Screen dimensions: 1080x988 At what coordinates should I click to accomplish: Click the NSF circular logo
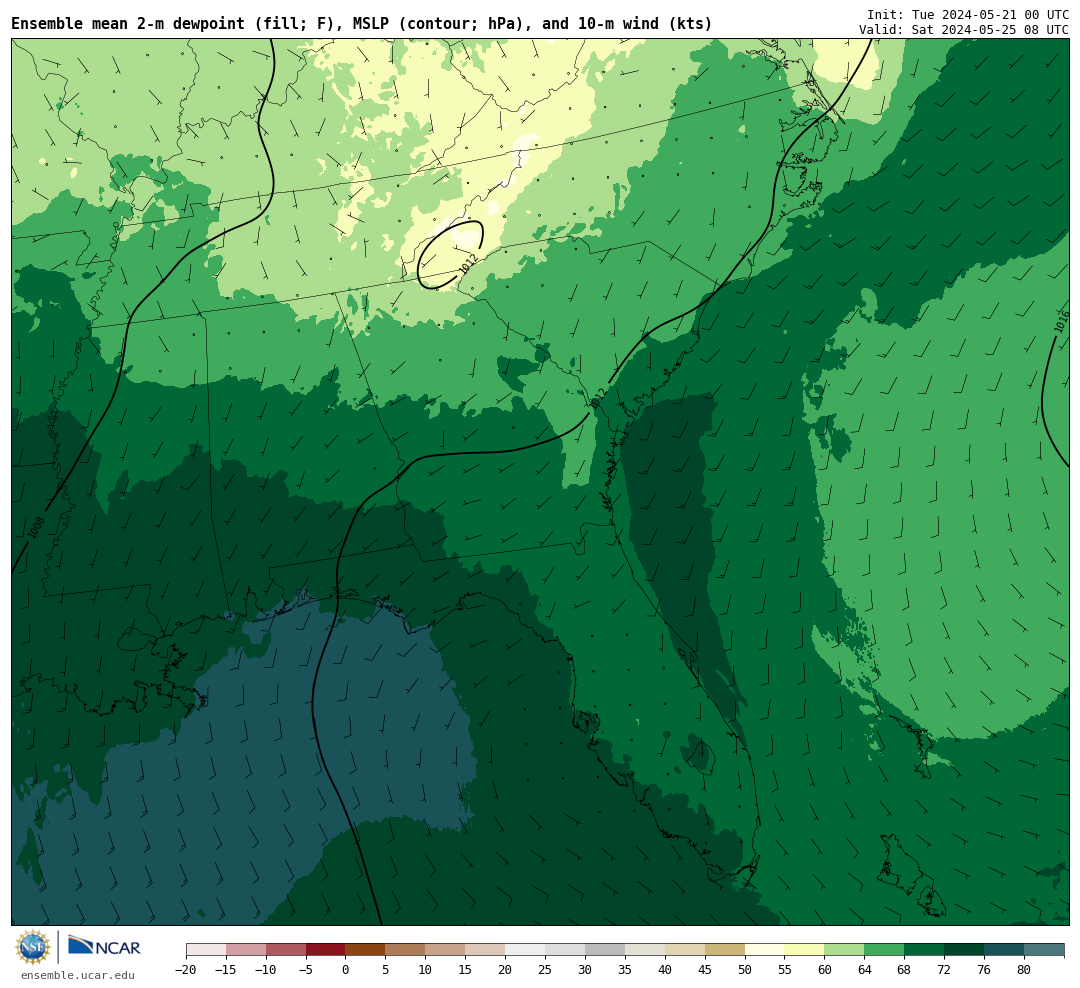(33, 947)
